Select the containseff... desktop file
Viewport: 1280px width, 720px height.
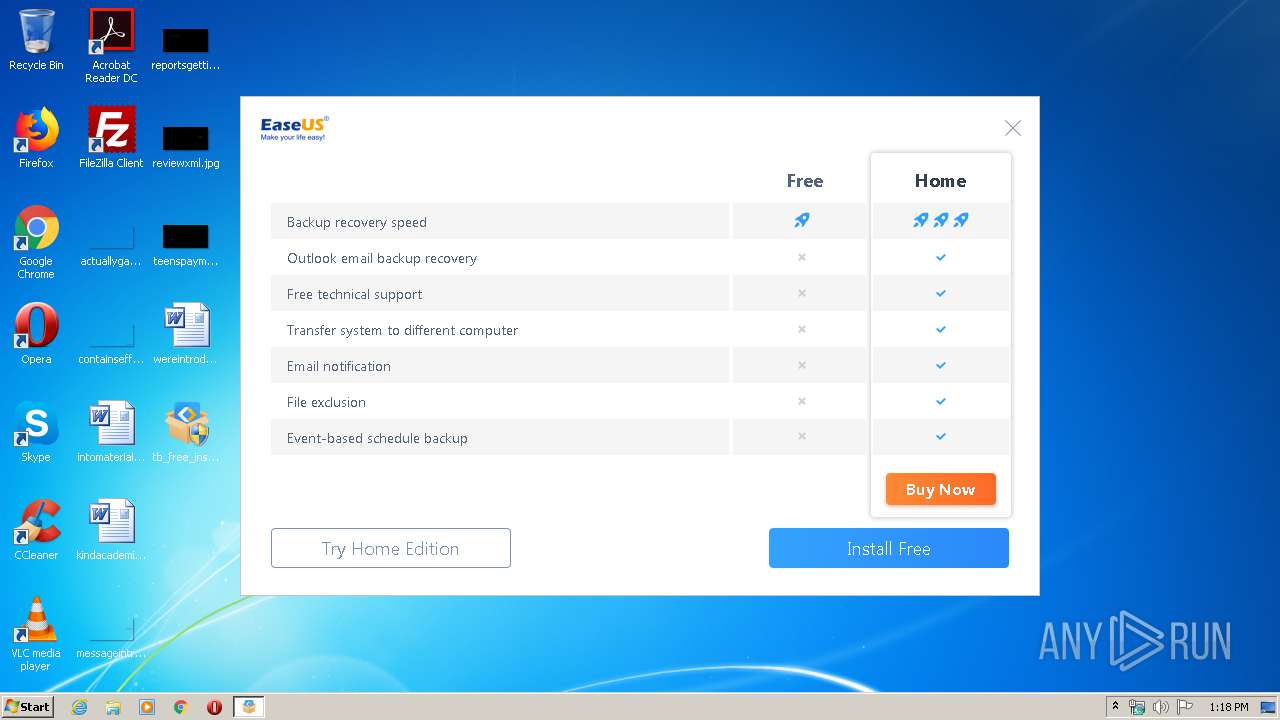[x=111, y=342]
